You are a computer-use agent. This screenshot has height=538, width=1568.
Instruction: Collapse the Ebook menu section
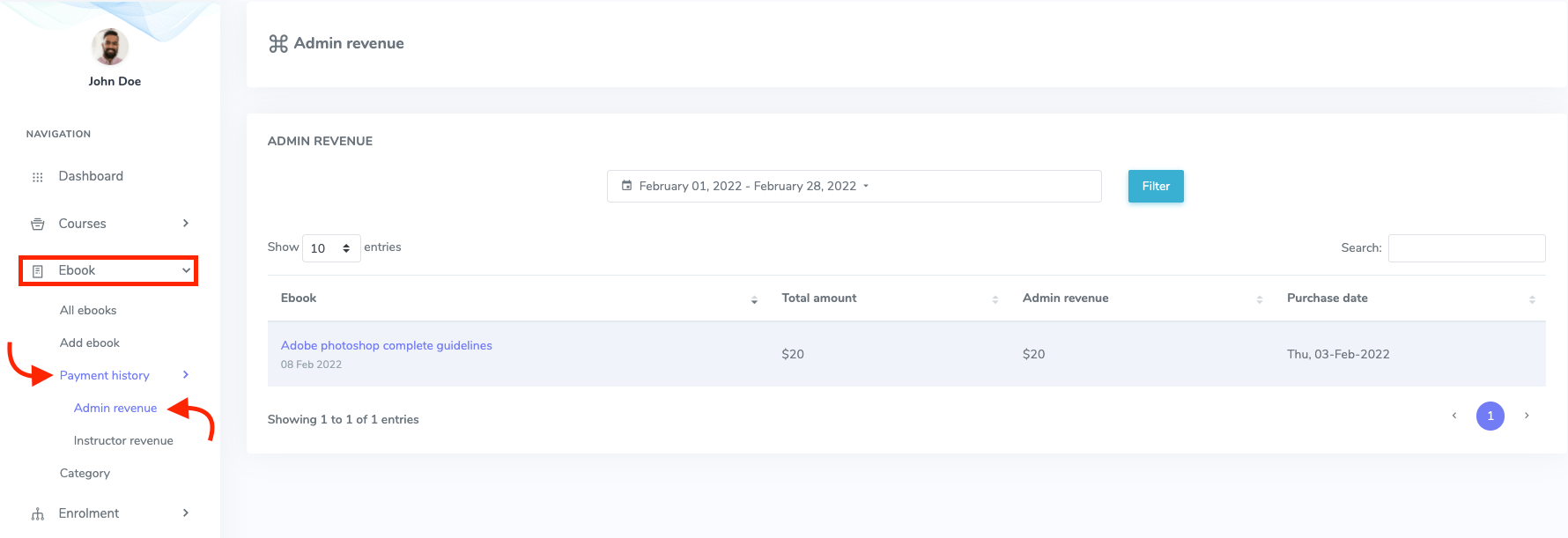(186, 270)
